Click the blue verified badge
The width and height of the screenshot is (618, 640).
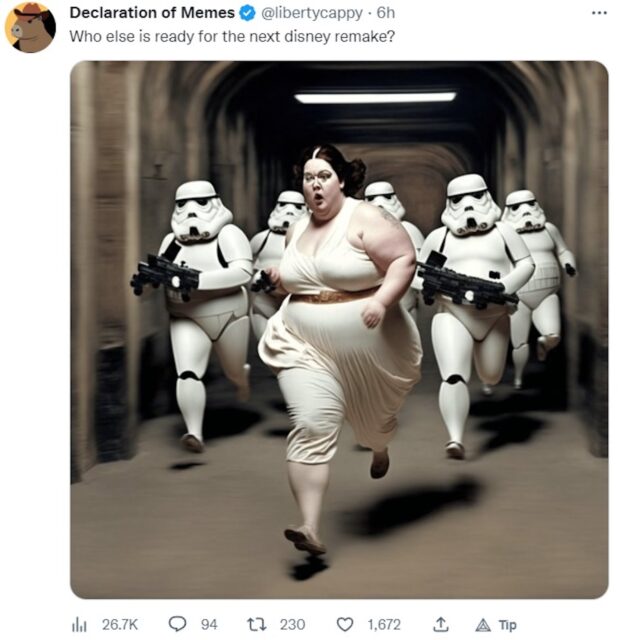tap(247, 13)
